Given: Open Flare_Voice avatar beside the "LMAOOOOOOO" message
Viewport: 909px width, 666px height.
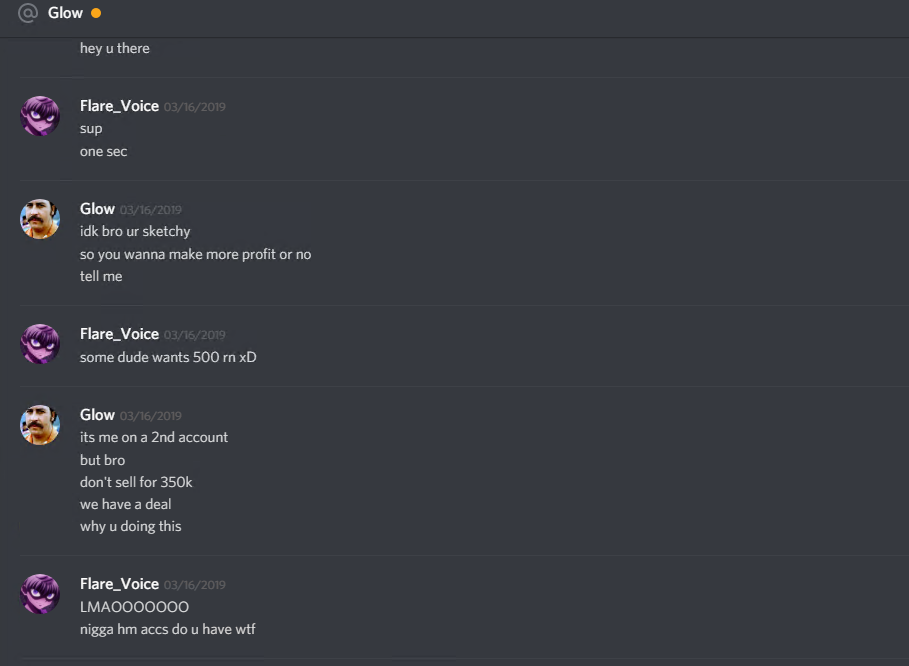Looking at the screenshot, I should click(x=40, y=594).
